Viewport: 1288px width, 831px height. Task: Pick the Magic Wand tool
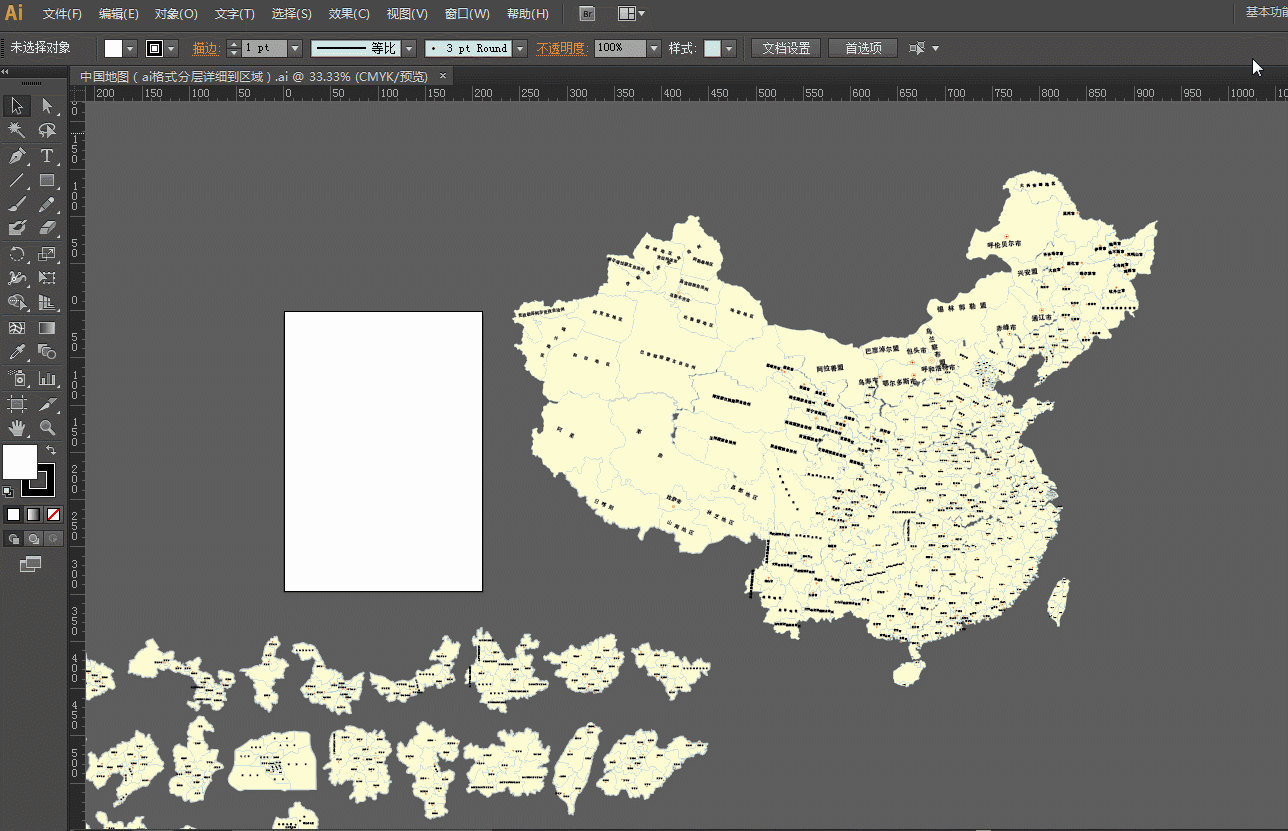pyautogui.click(x=17, y=131)
